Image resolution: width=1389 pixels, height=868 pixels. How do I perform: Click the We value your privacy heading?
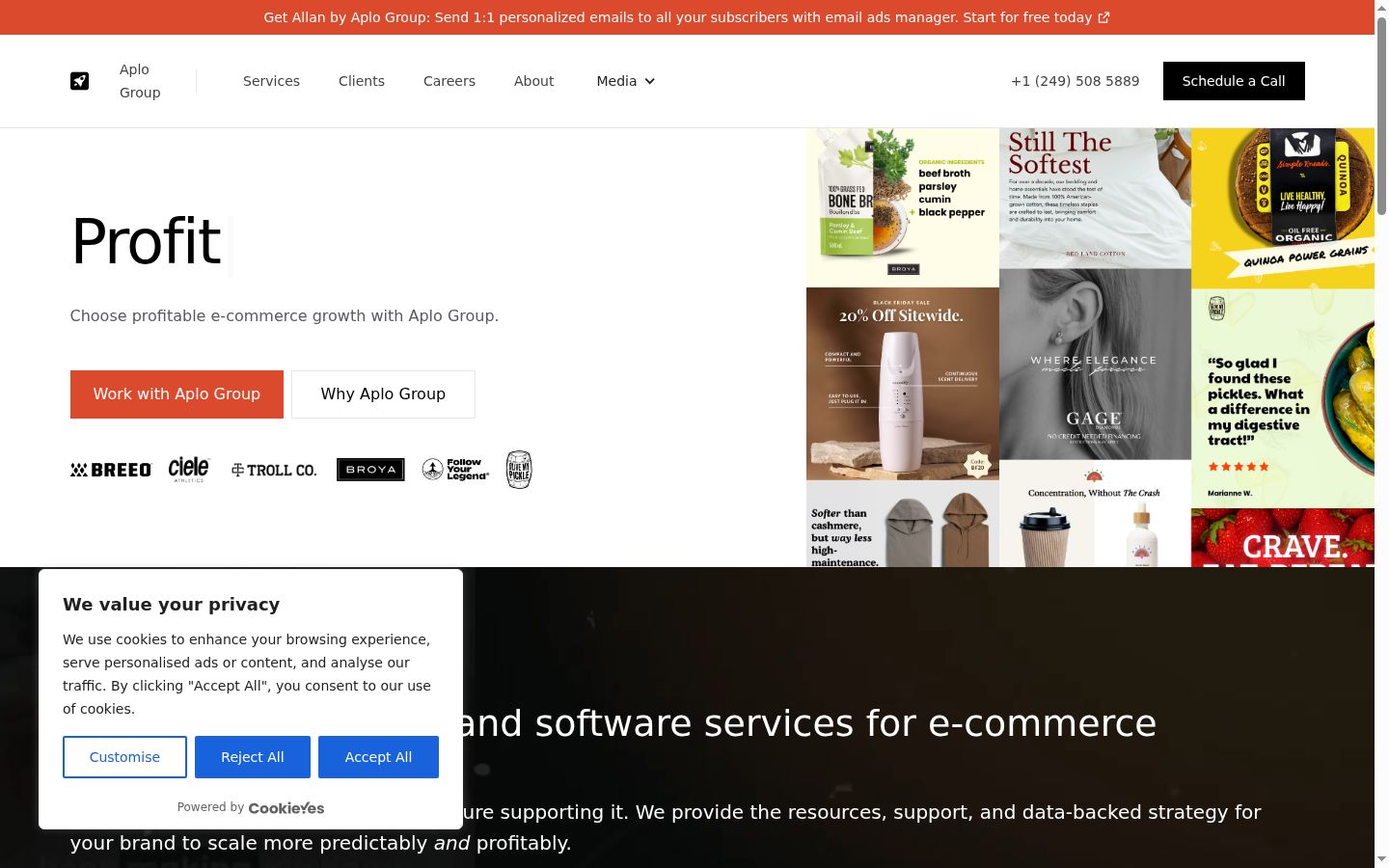click(x=172, y=605)
